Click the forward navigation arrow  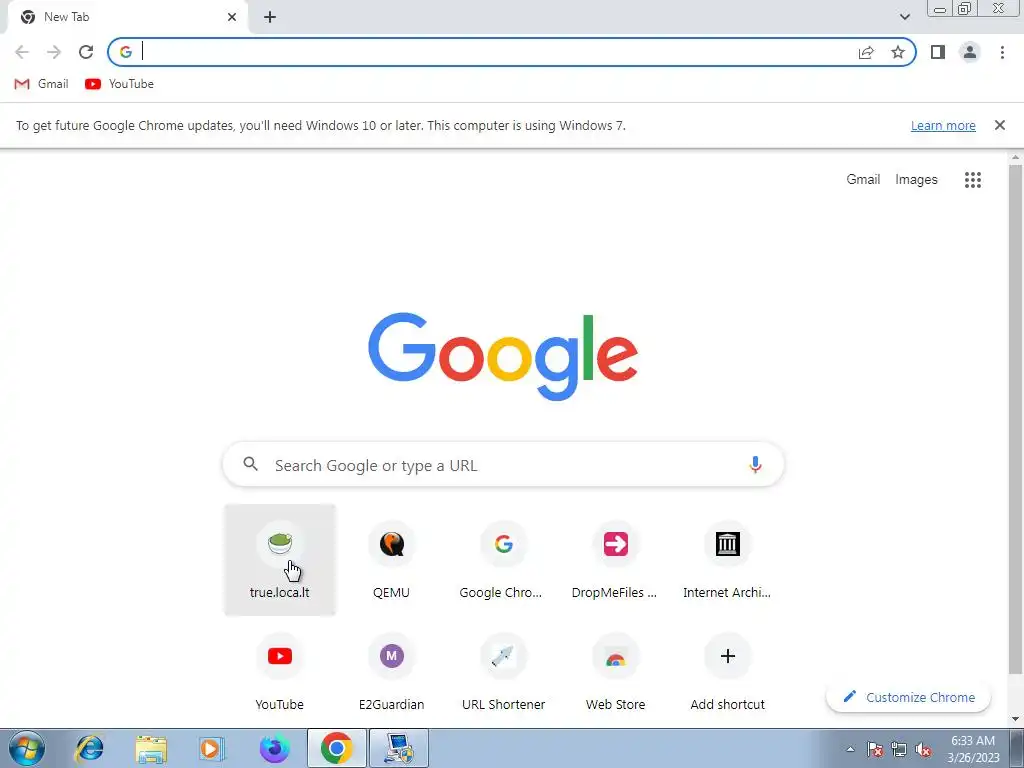pyautogui.click(x=54, y=52)
